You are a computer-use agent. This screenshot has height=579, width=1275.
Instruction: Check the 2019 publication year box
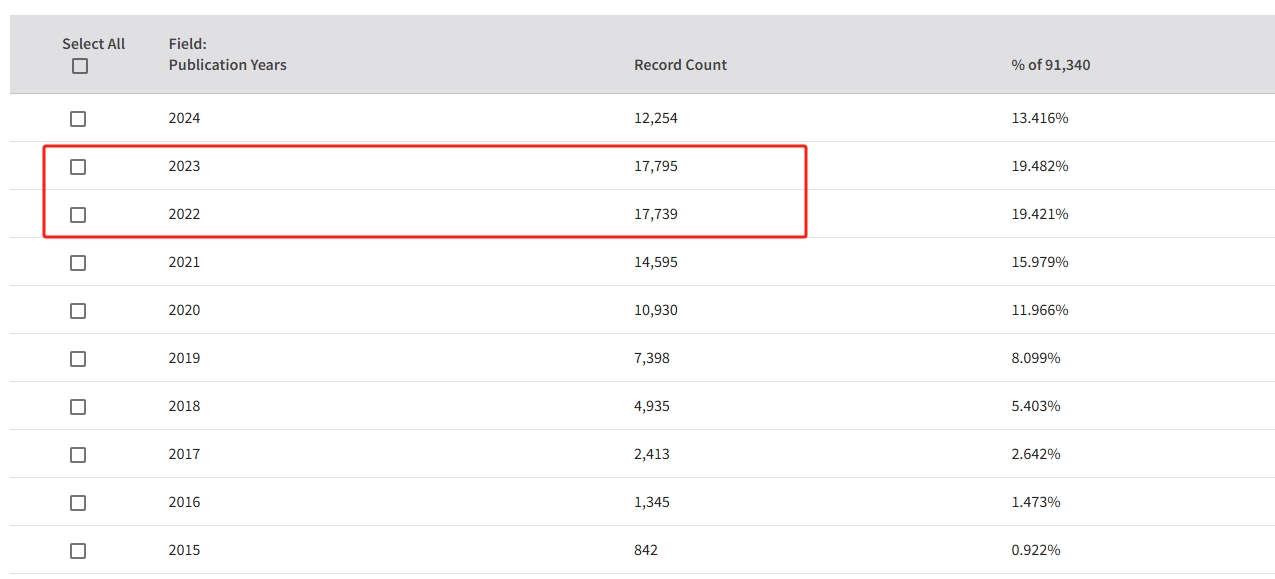78,359
